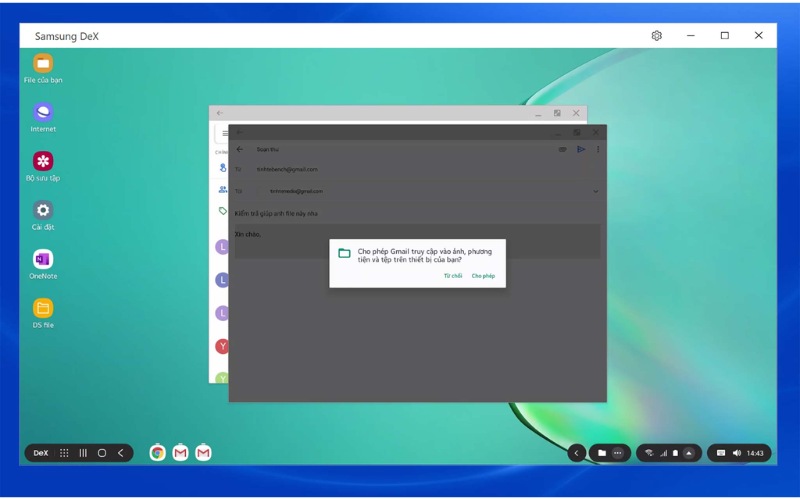This screenshot has height=500, width=800.
Task: Click the mobile signal strength icon
Action: tap(663, 453)
